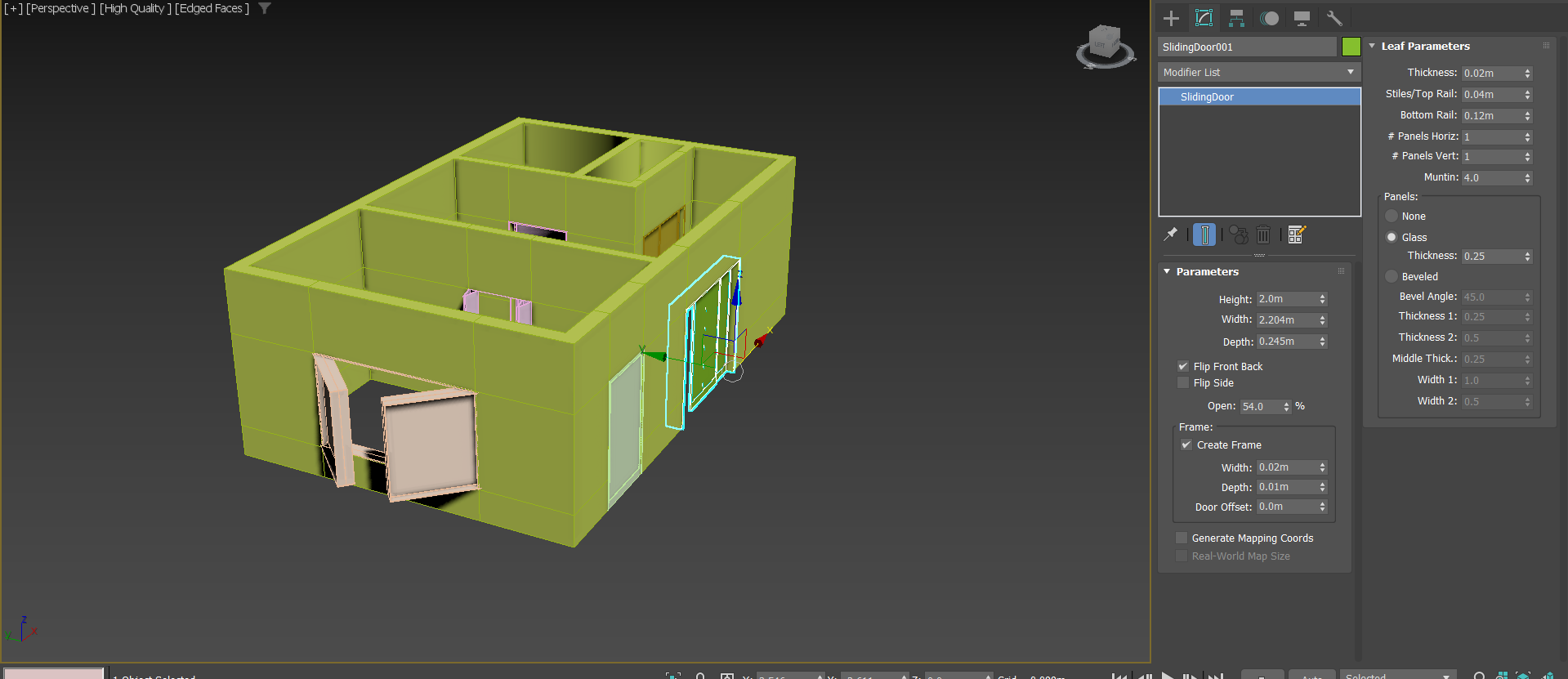Open the Display panel tab
The width and height of the screenshot is (1568, 679).
coord(1302,18)
